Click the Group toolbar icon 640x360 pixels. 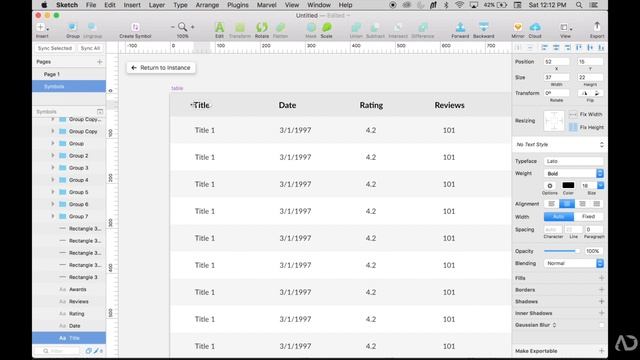72,27
